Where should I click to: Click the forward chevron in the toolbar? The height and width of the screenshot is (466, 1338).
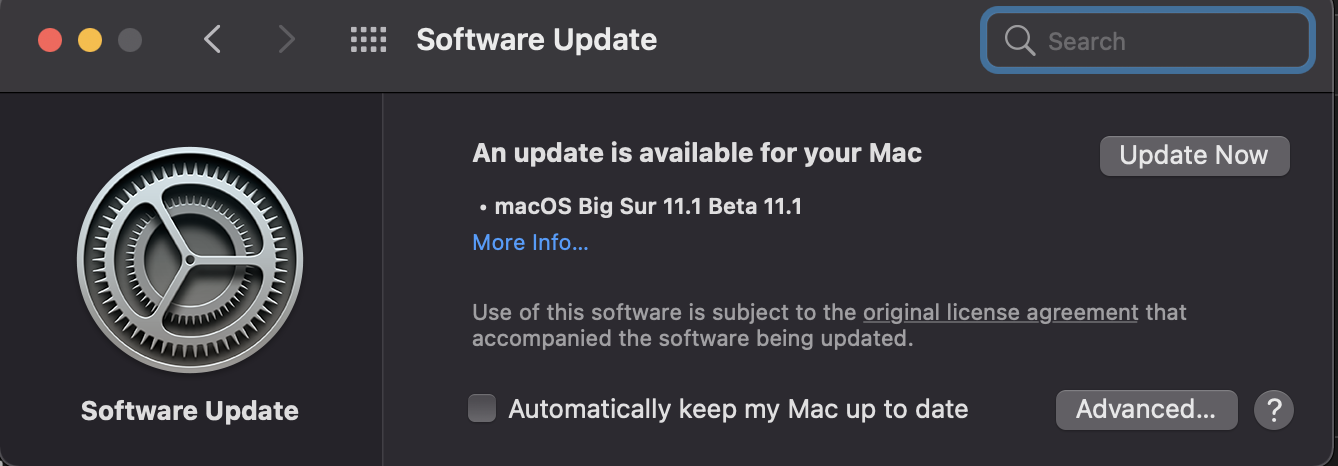(287, 40)
